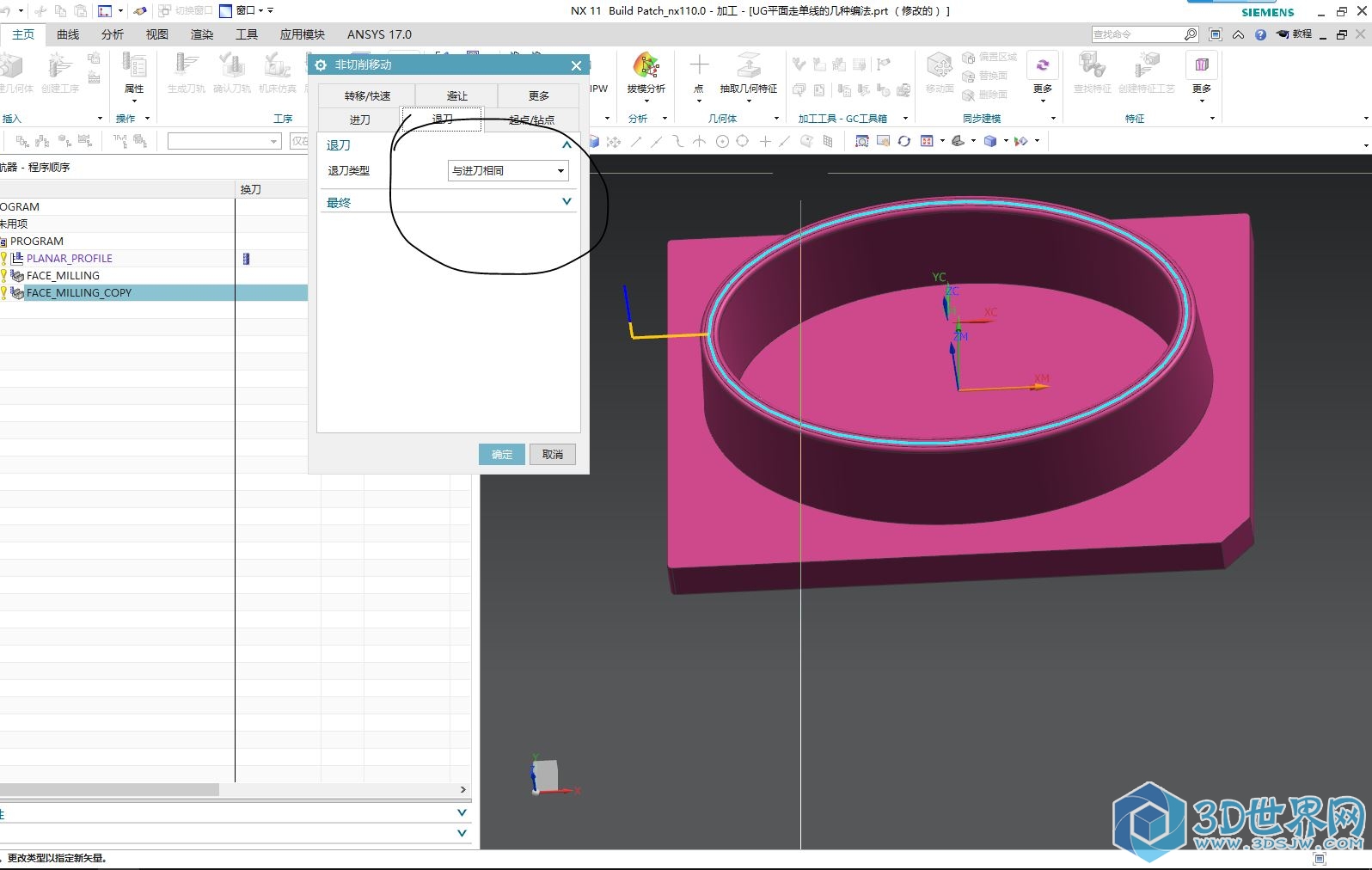The height and width of the screenshot is (870, 1372).
Task: Select the PLANAR_PROFILE operation
Action: [x=70, y=258]
